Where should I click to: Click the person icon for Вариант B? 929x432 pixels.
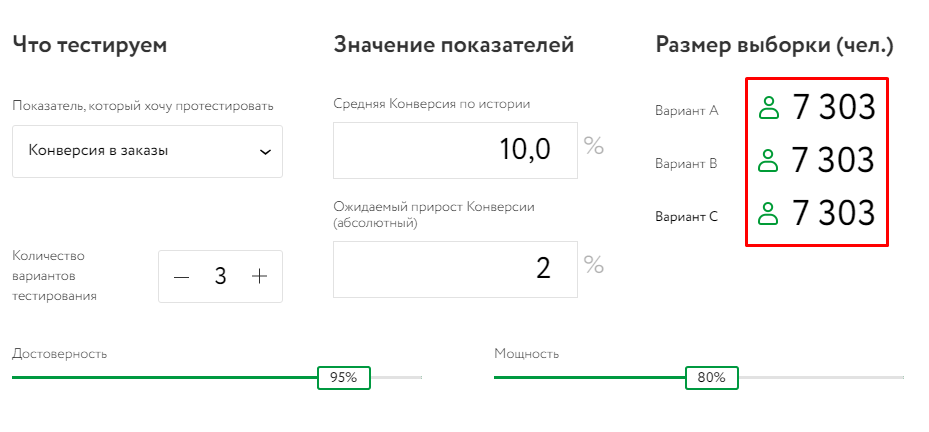[x=768, y=160]
